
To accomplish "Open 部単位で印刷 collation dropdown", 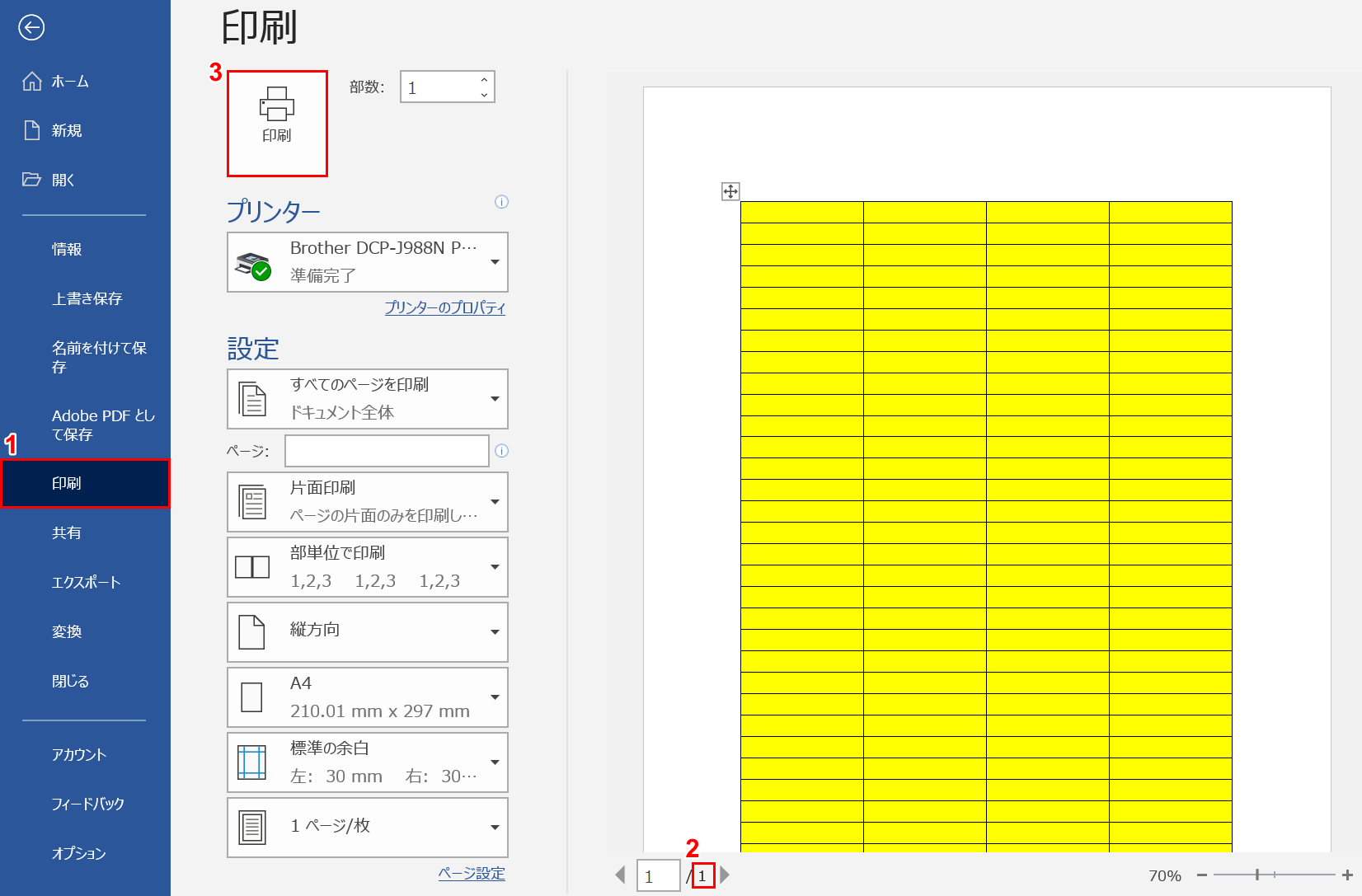I will tap(368, 567).
